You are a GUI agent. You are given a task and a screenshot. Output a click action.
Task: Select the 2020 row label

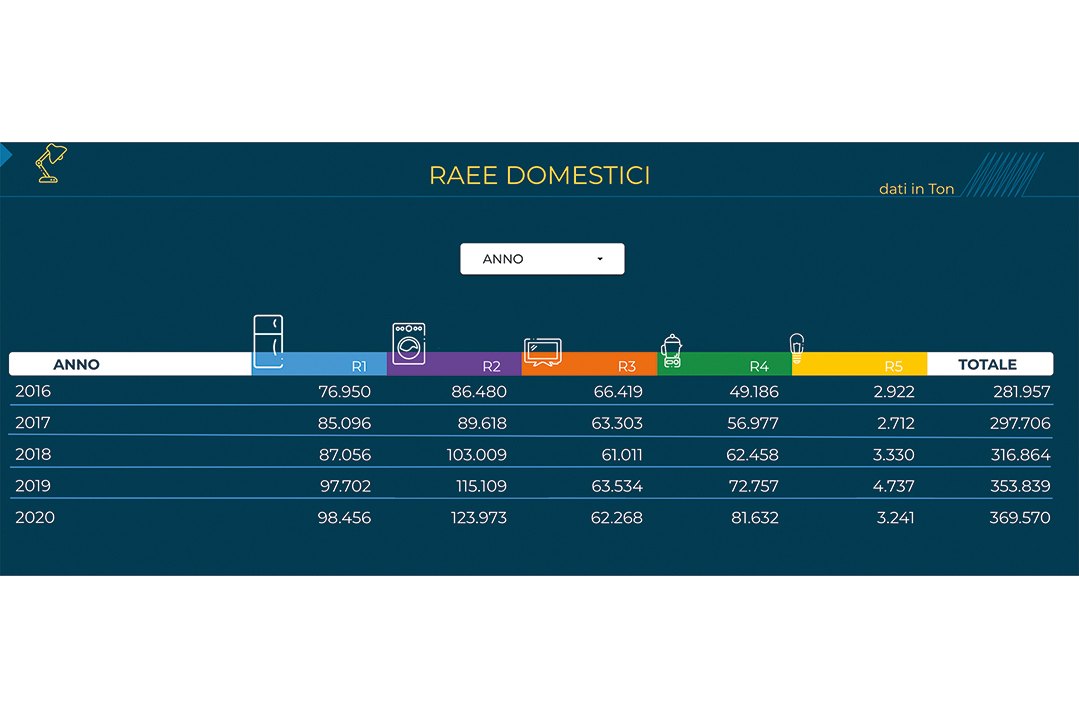pyautogui.click(x=35, y=518)
